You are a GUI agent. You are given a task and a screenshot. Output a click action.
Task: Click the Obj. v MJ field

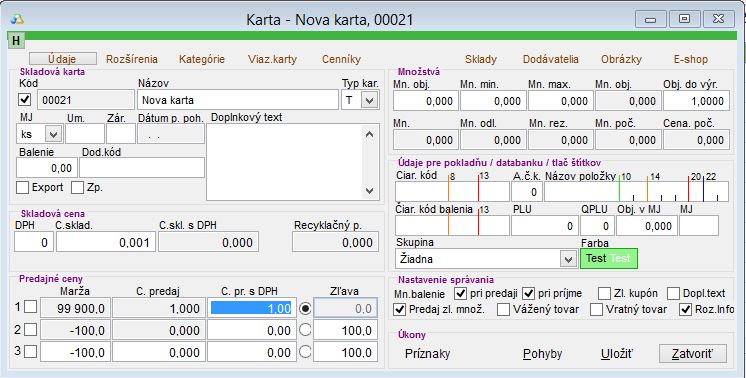(647, 226)
